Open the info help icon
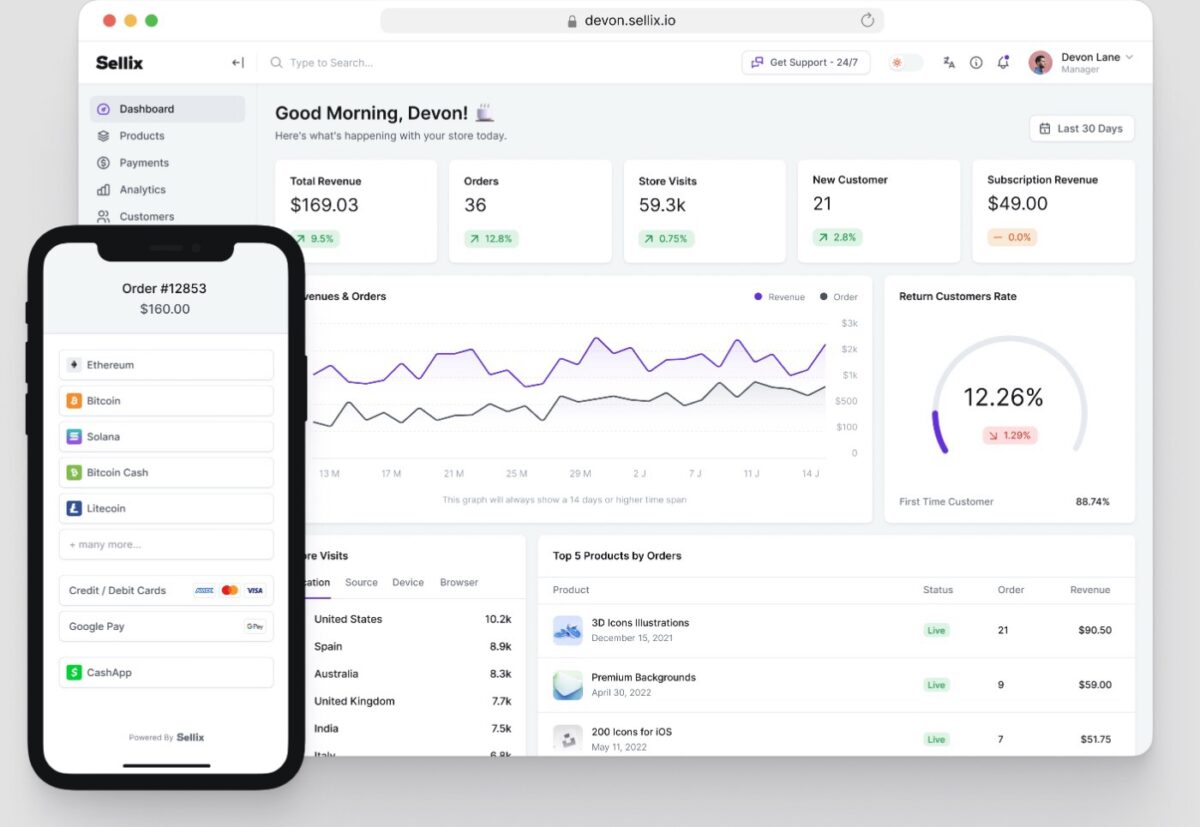The width and height of the screenshot is (1200, 827). 976,62
